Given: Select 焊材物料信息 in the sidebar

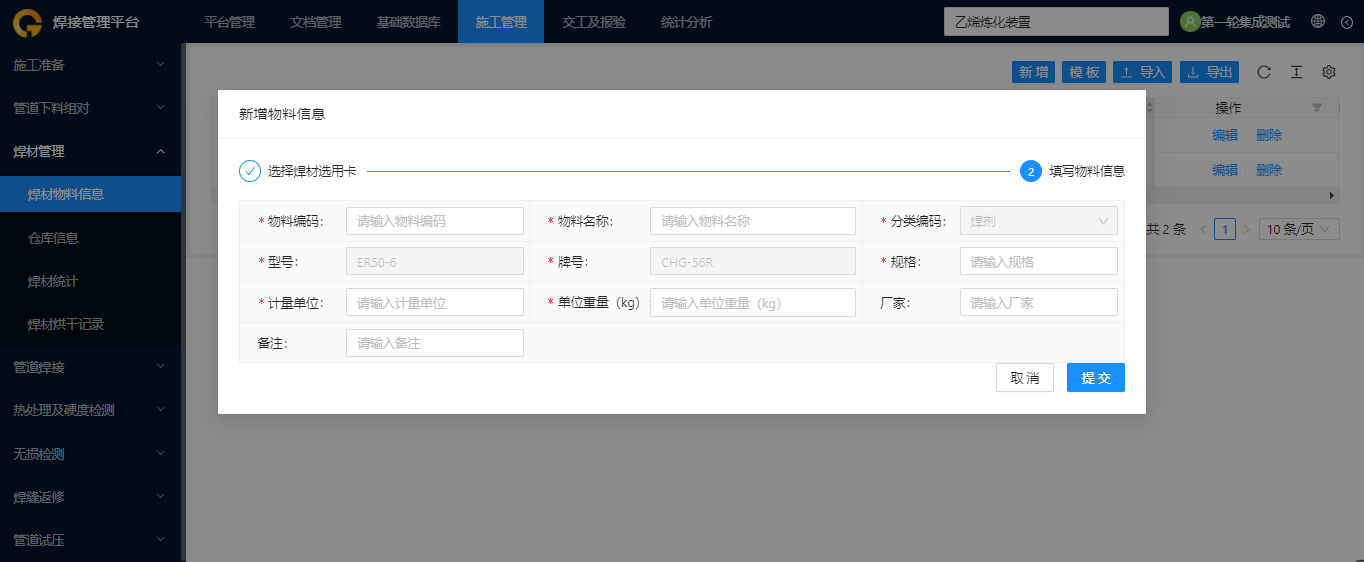Looking at the screenshot, I should click(90, 194).
